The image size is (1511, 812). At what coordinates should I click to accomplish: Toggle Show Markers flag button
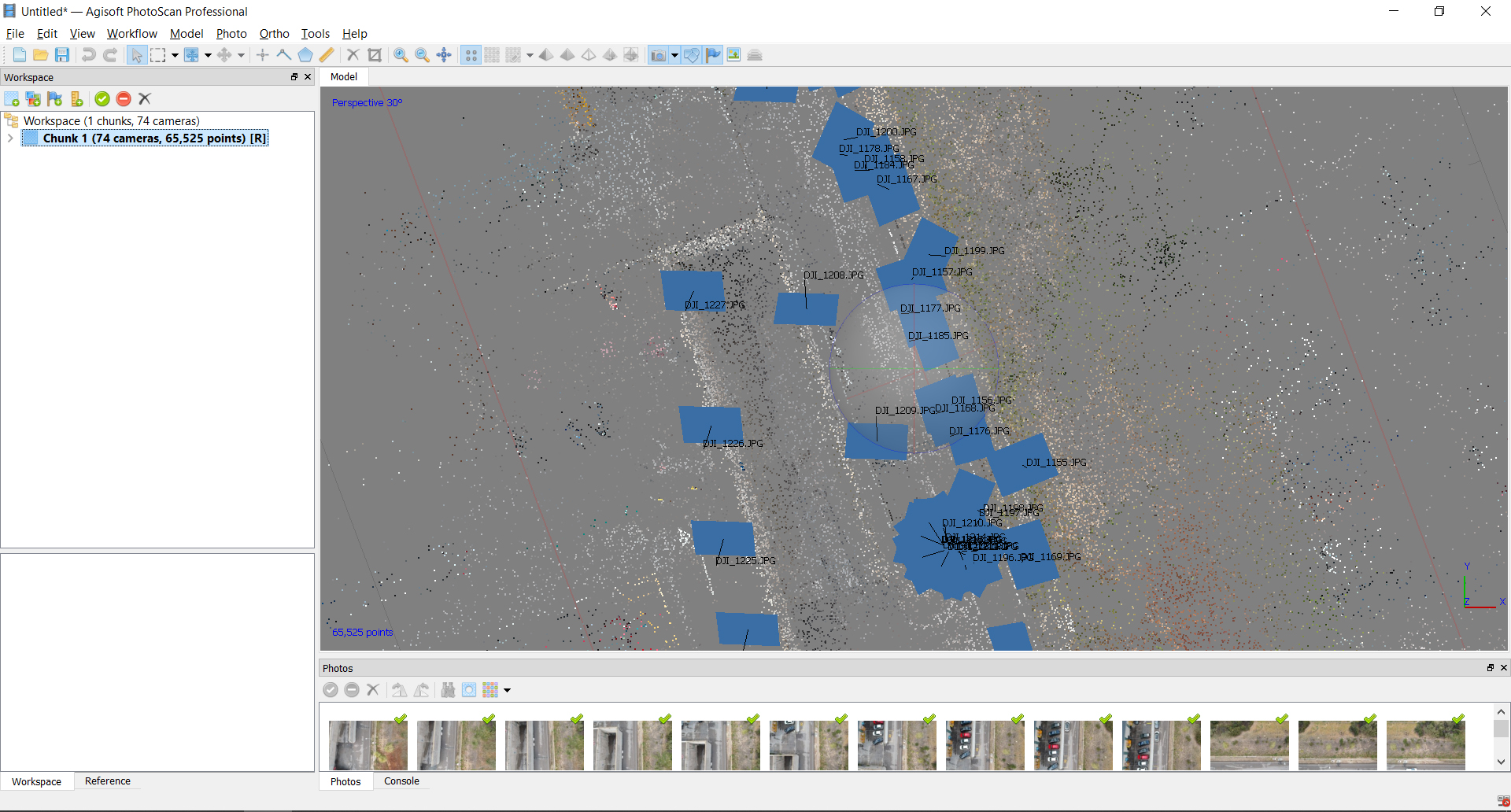coord(713,55)
